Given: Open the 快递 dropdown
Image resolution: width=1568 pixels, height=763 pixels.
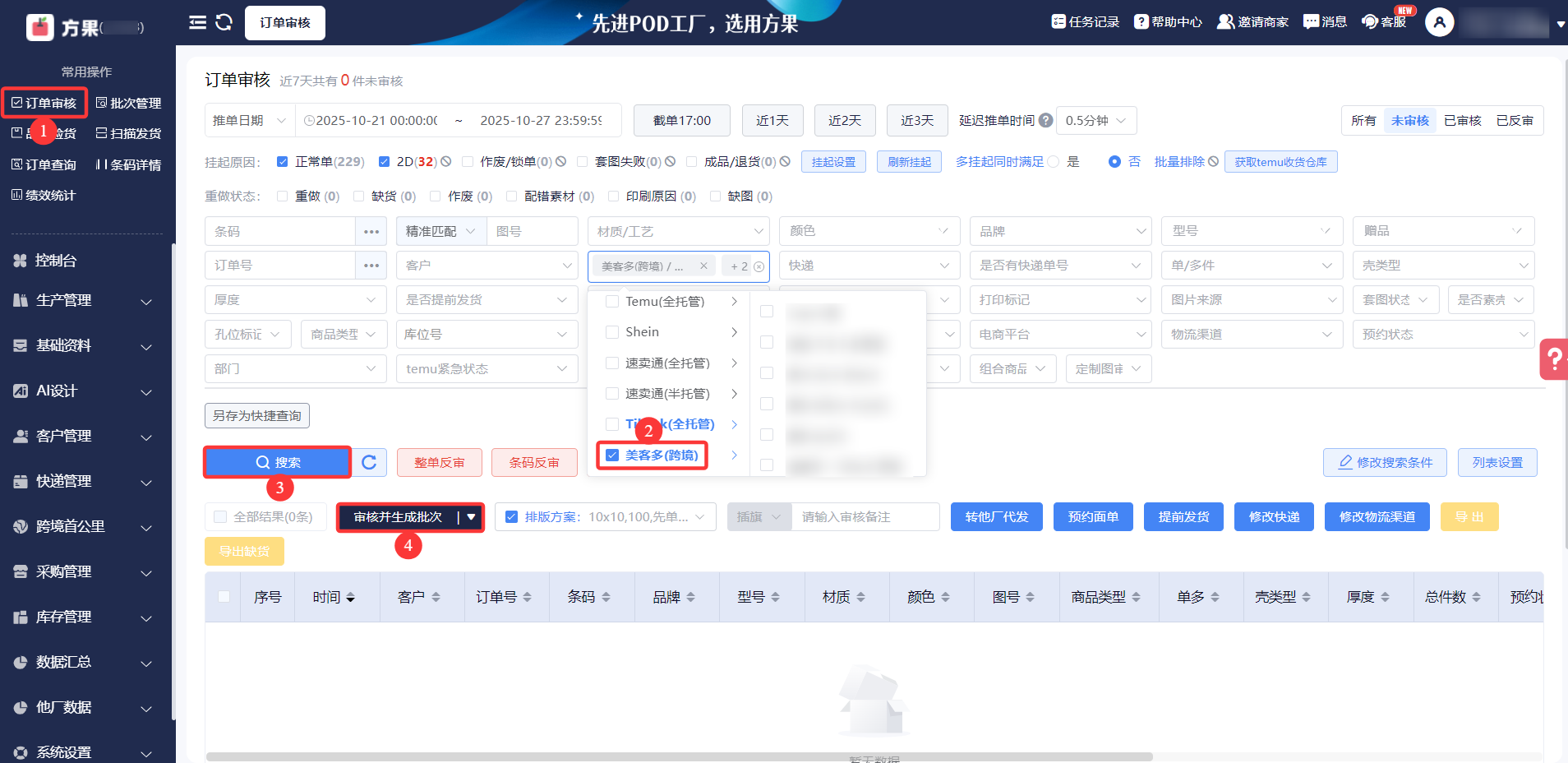Looking at the screenshot, I should 869,266.
